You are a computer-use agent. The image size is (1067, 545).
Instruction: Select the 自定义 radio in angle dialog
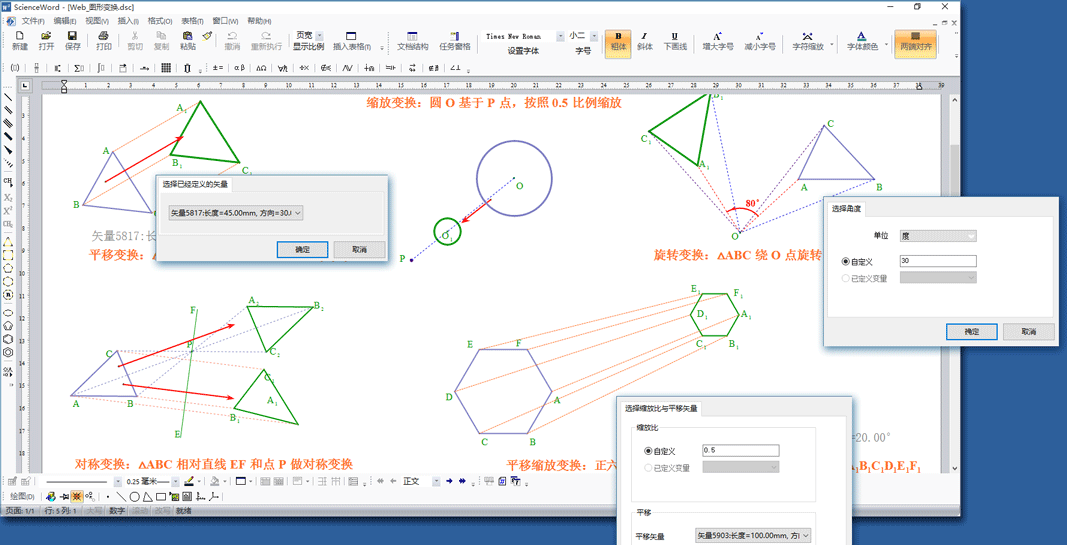[846, 262]
